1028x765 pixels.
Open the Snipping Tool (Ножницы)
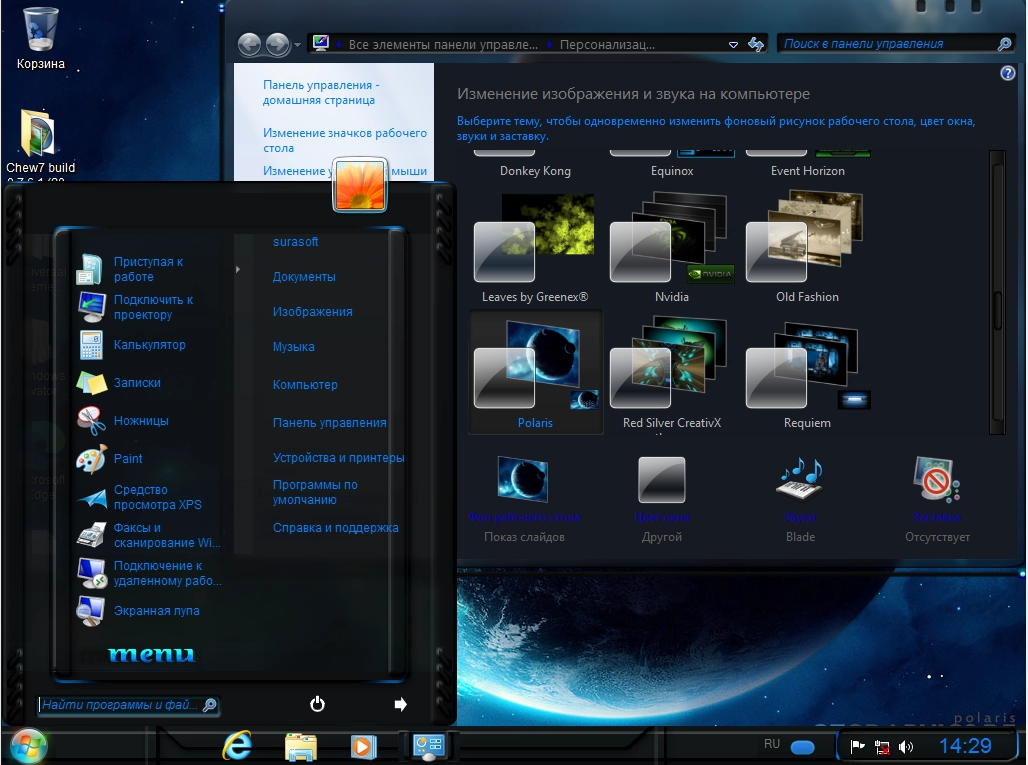140,421
